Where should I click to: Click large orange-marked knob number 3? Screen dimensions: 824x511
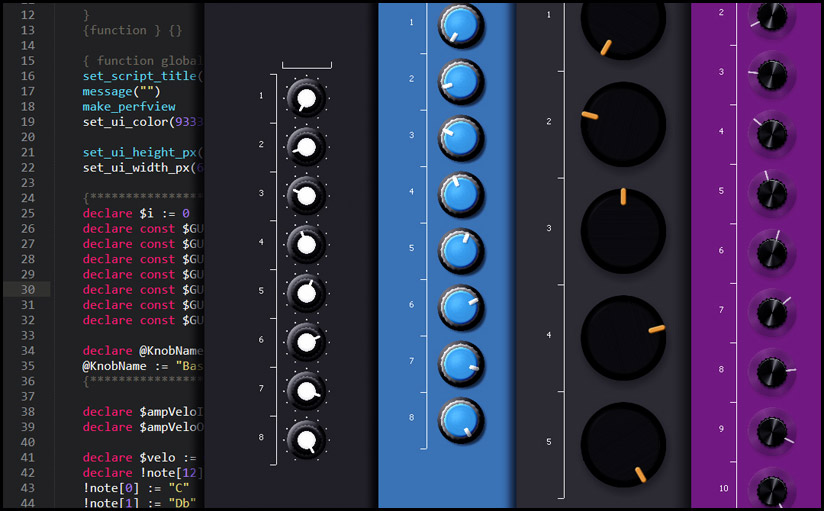tap(623, 230)
